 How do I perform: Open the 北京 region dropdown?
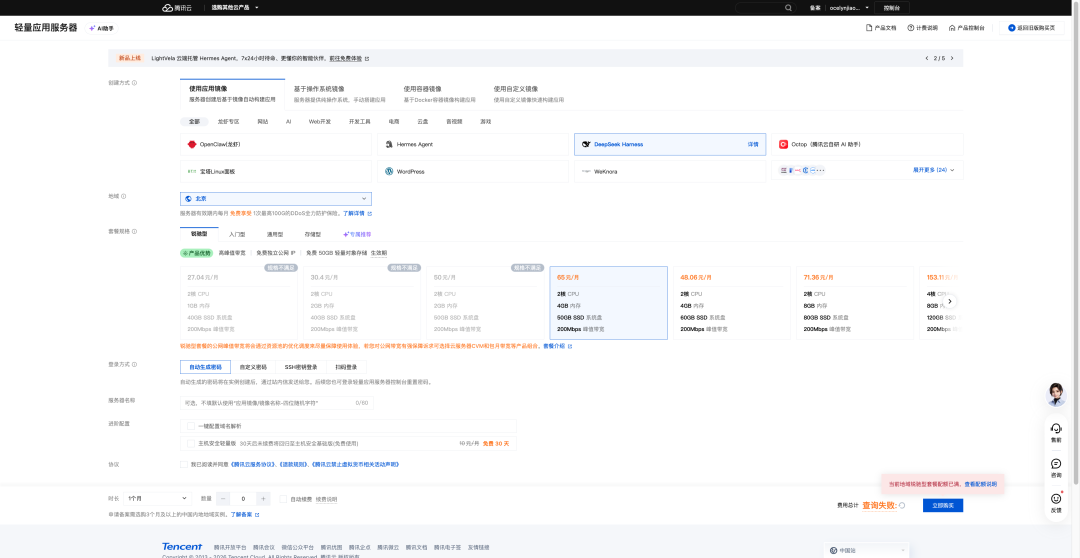coord(276,198)
